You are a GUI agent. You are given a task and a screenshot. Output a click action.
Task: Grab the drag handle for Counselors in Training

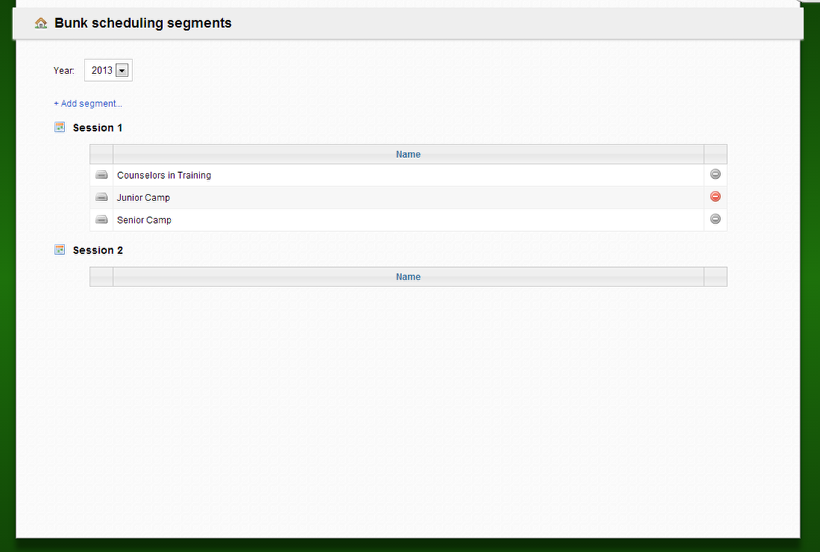(x=101, y=175)
